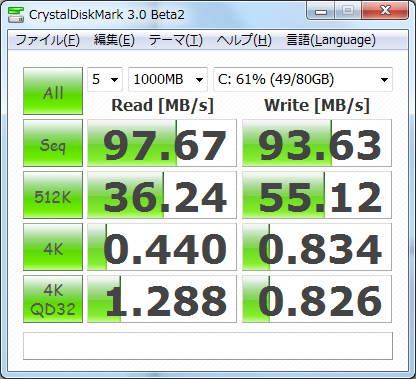Open the 言語(Language) menu
Image resolution: width=416 pixels, height=379 pixels.
(331, 40)
